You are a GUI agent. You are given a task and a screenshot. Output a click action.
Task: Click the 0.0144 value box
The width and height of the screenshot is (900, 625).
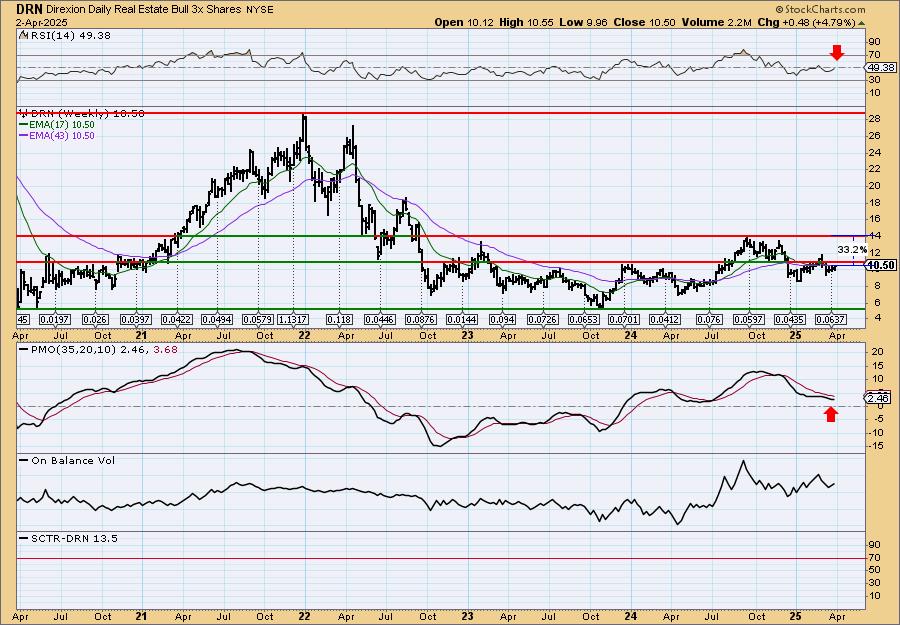462,319
